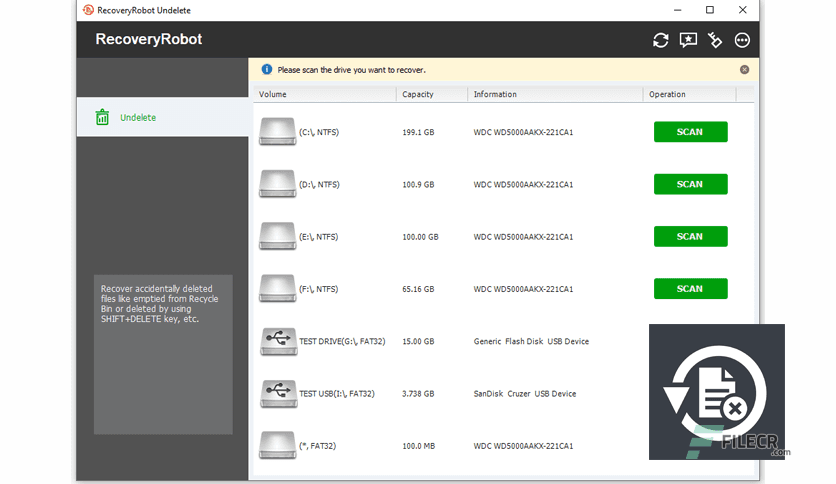Scan the E:\ NTFS drive
This screenshot has width=836, height=484.
tap(690, 236)
